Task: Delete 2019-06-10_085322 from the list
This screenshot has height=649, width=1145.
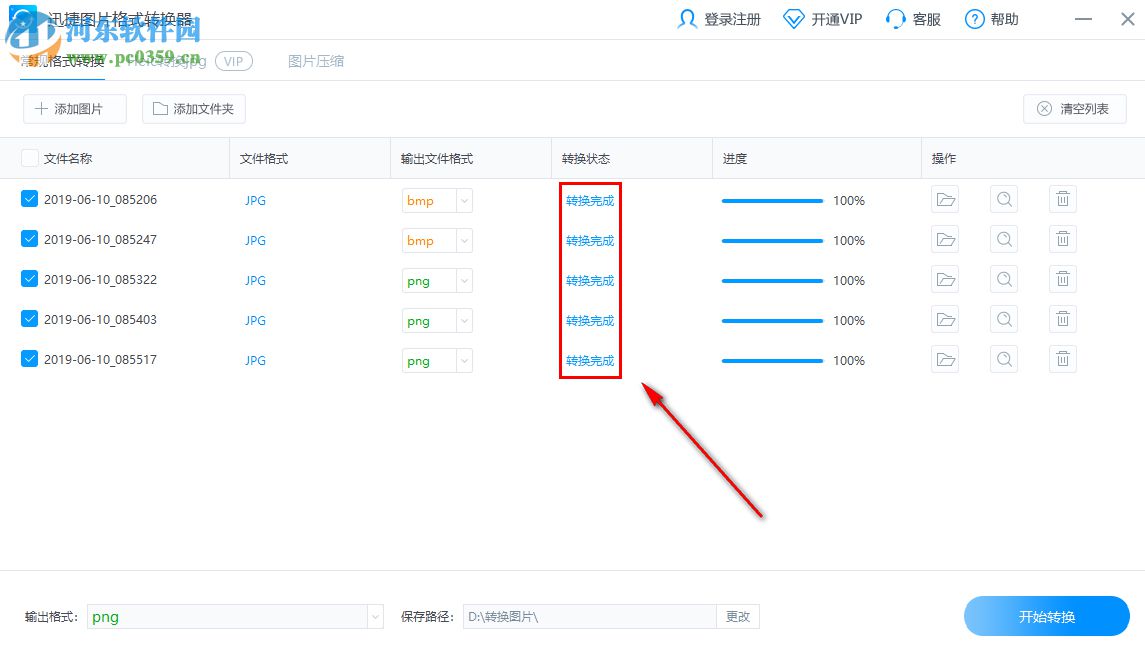Action: click(1062, 279)
